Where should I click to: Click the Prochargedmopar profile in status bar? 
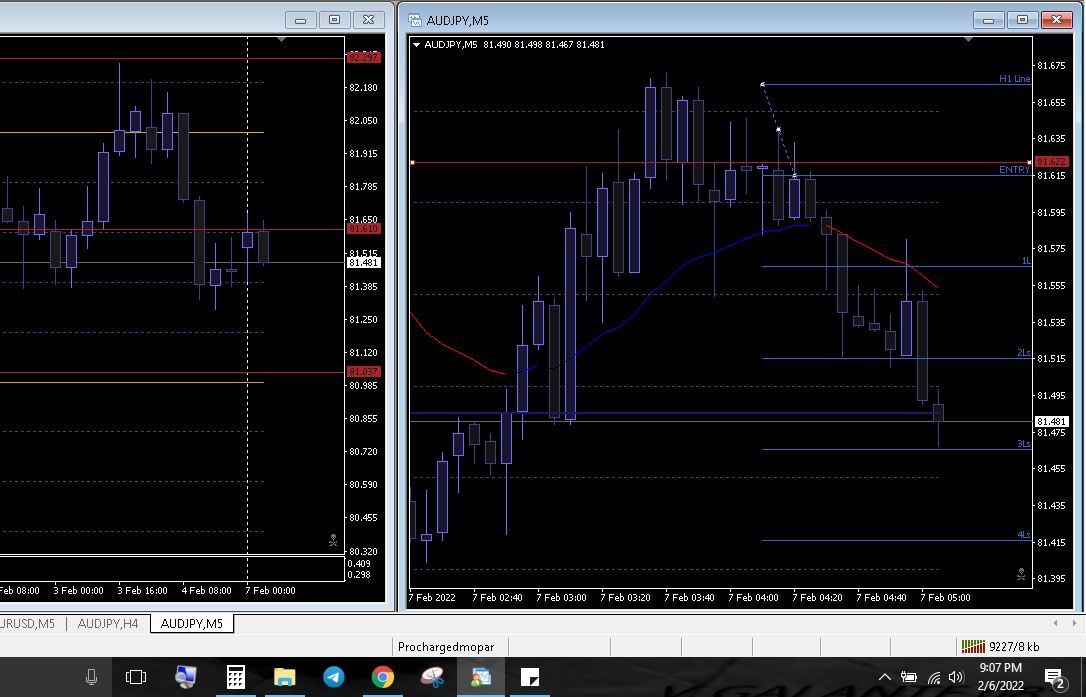coord(446,647)
